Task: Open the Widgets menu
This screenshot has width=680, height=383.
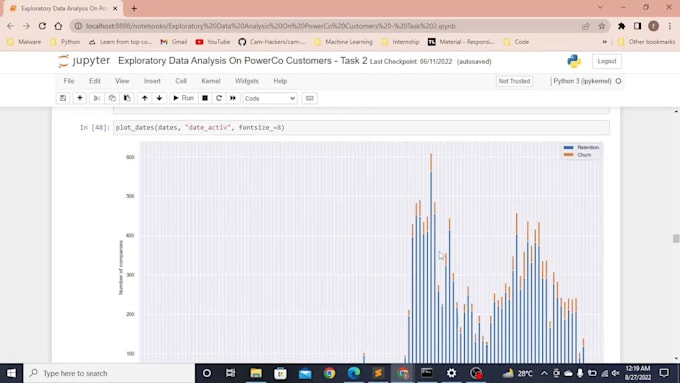Action: pos(246,81)
